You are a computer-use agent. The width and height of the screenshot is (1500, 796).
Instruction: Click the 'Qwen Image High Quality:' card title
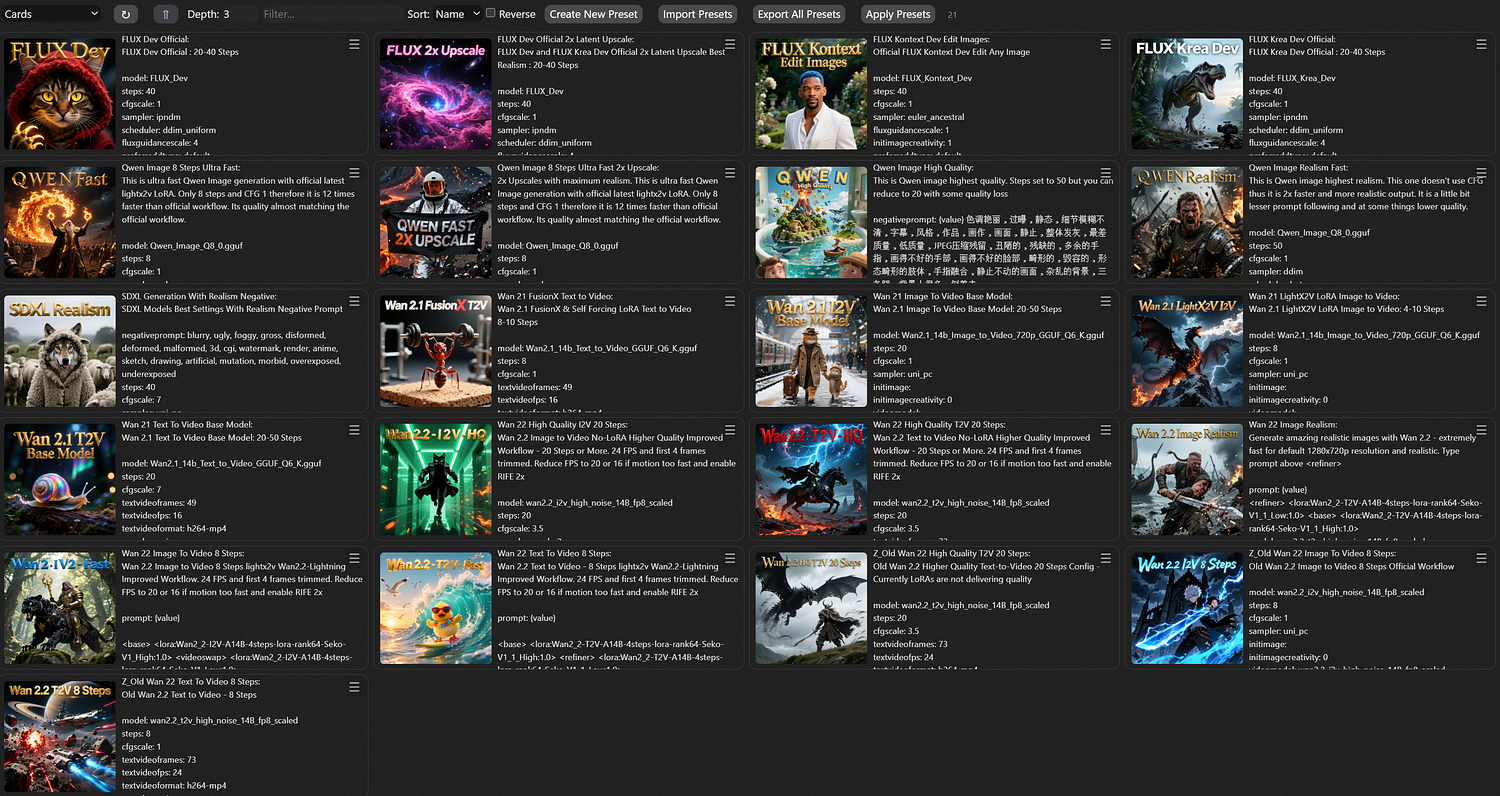923,168
